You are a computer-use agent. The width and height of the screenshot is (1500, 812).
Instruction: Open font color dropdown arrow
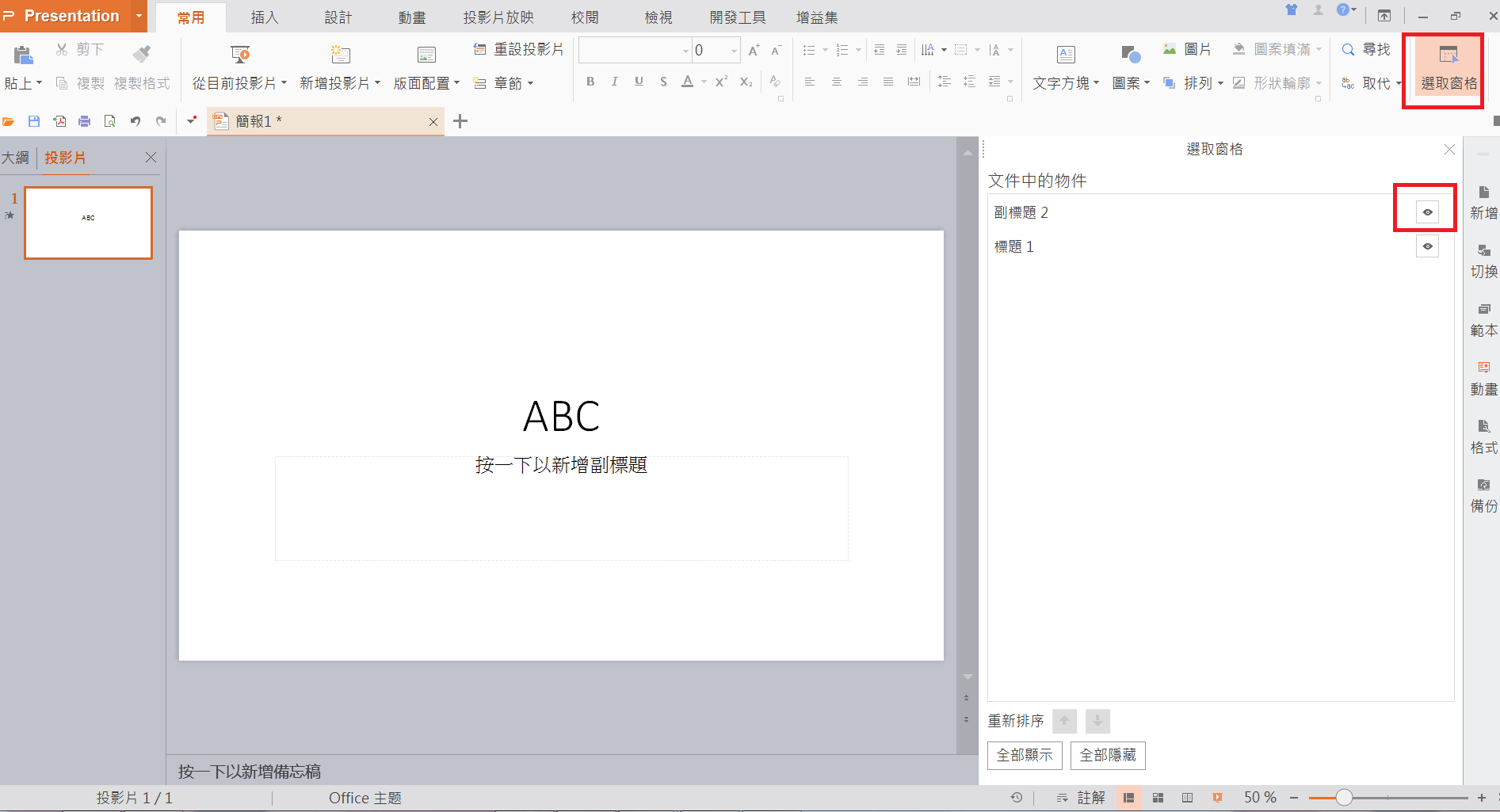coord(704,82)
